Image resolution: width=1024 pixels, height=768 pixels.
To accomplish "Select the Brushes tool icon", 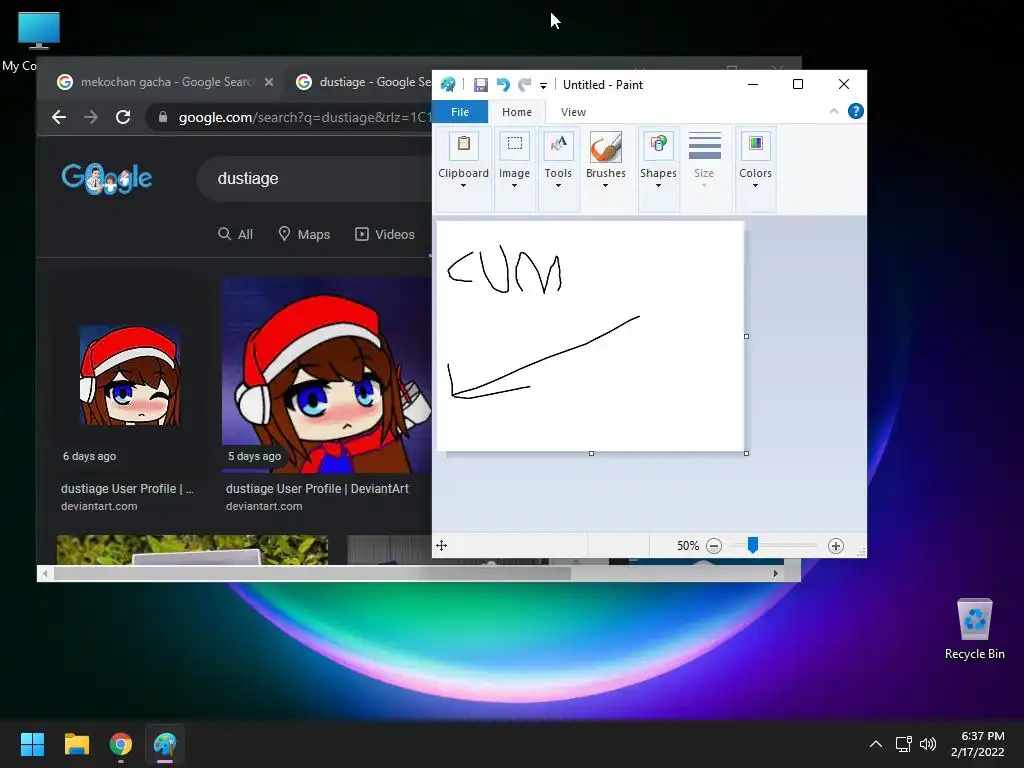I will pos(606,146).
